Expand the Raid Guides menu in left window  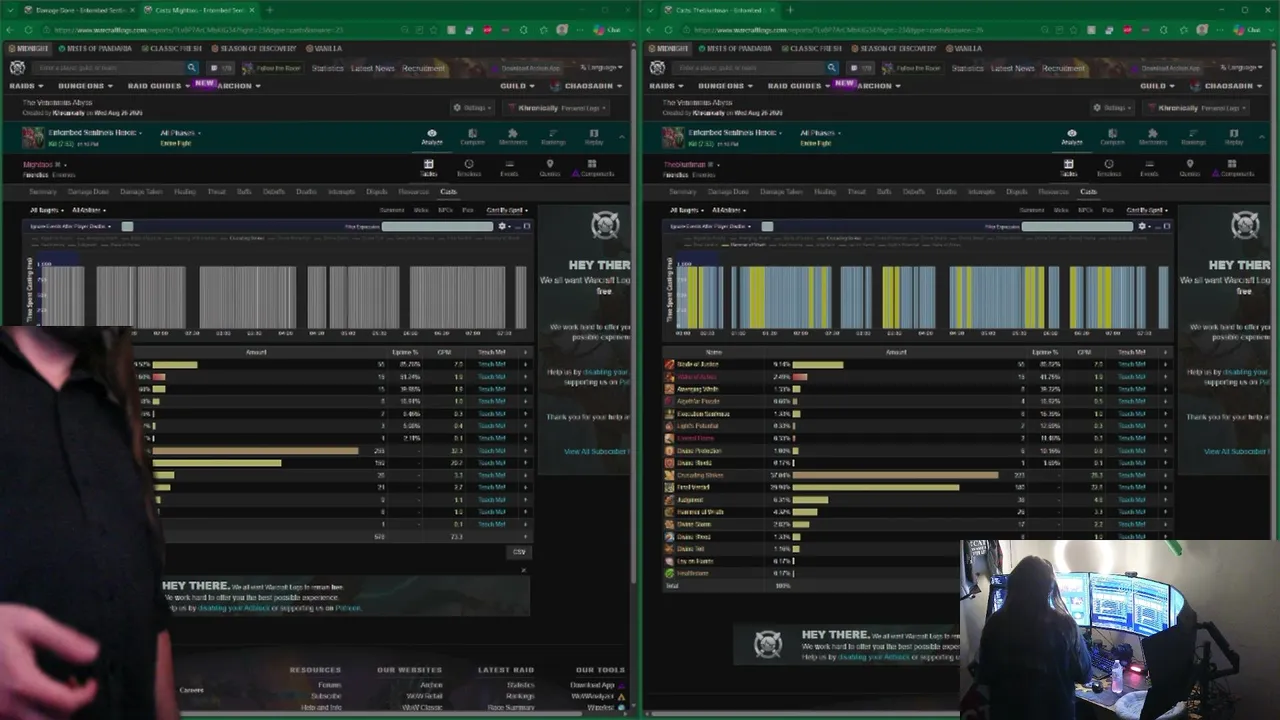tap(157, 86)
